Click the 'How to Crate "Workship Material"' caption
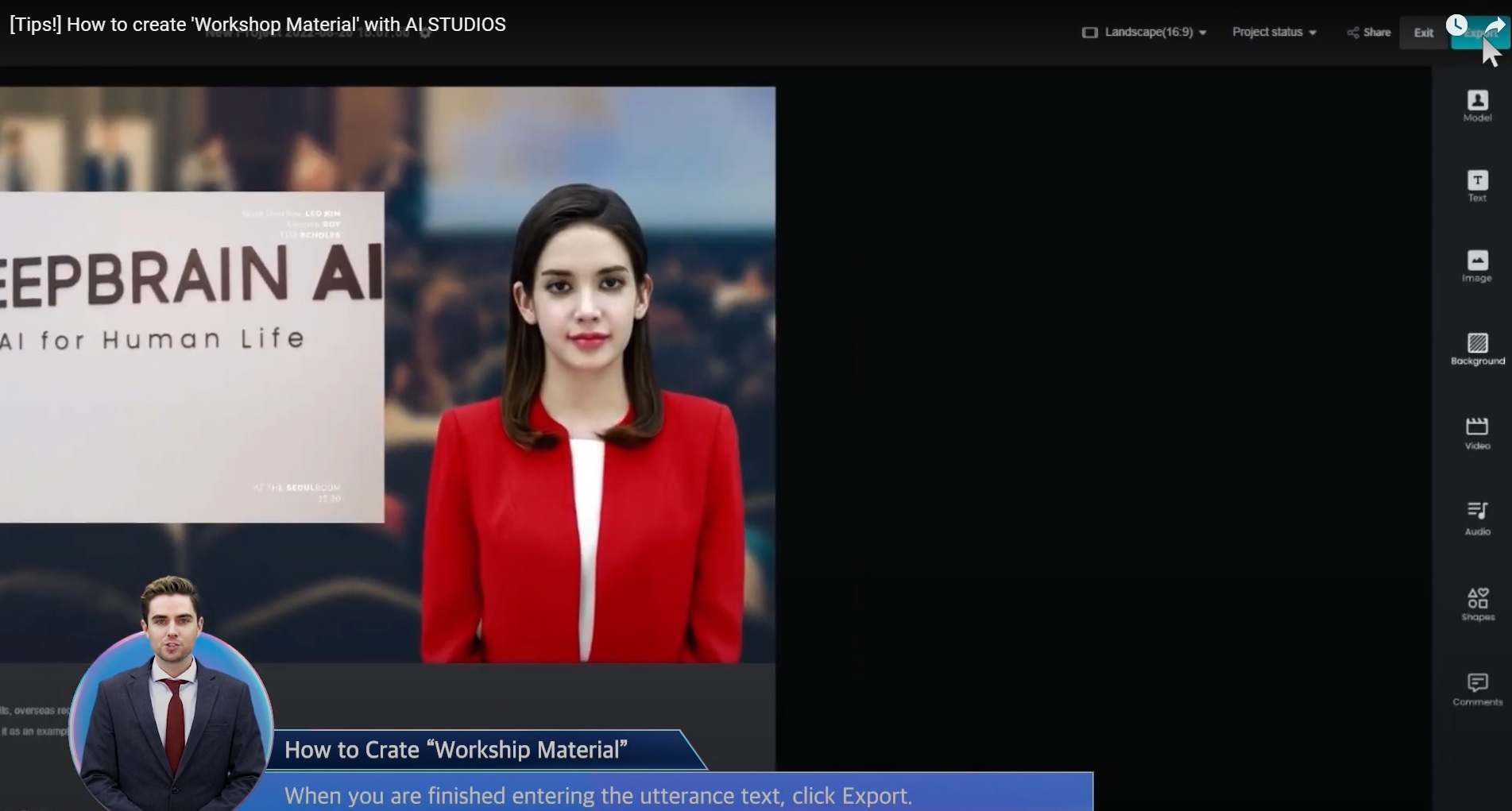This screenshot has height=811, width=1512. point(456,750)
